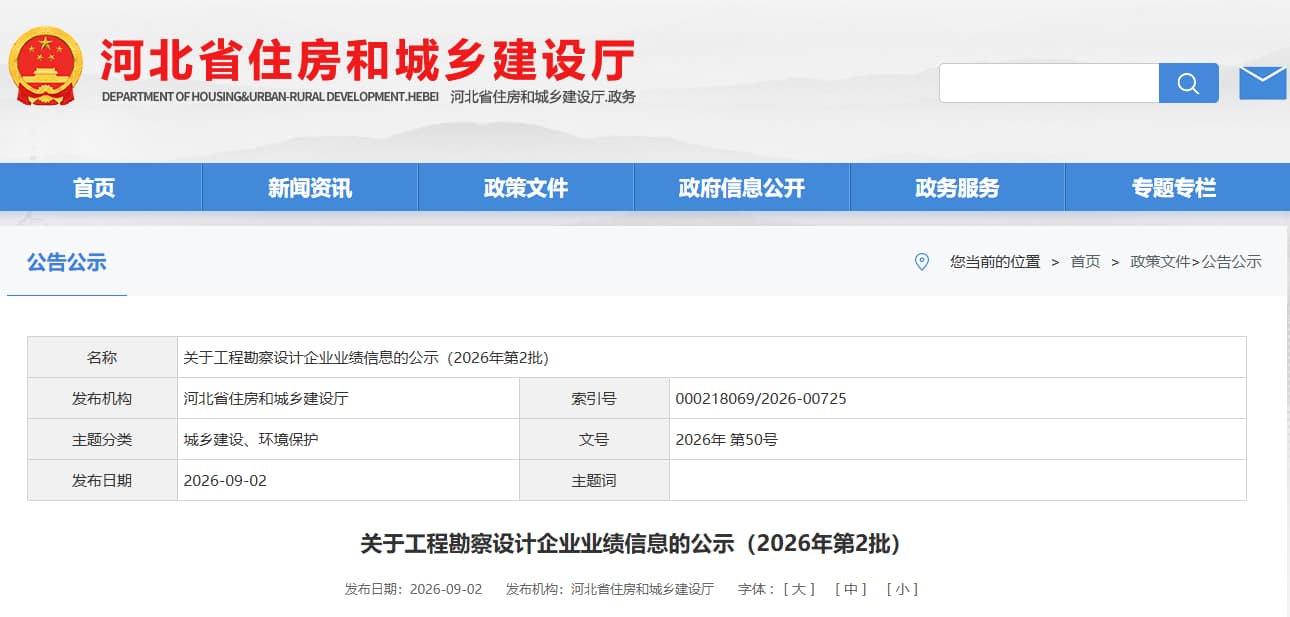Open 公告公示 breadcrumb link
1290x617 pixels.
pyautogui.click(x=1232, y=262)
